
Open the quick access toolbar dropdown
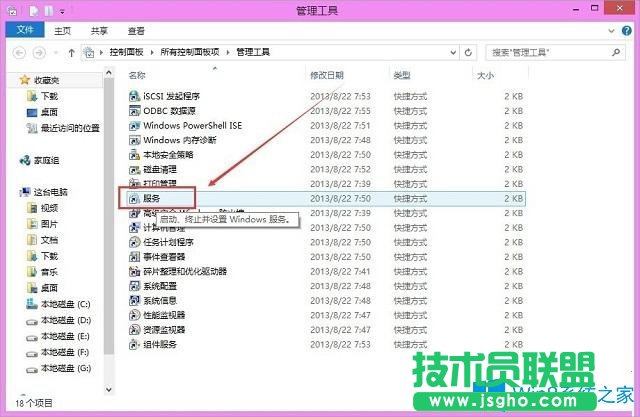(x=62, y=12)
